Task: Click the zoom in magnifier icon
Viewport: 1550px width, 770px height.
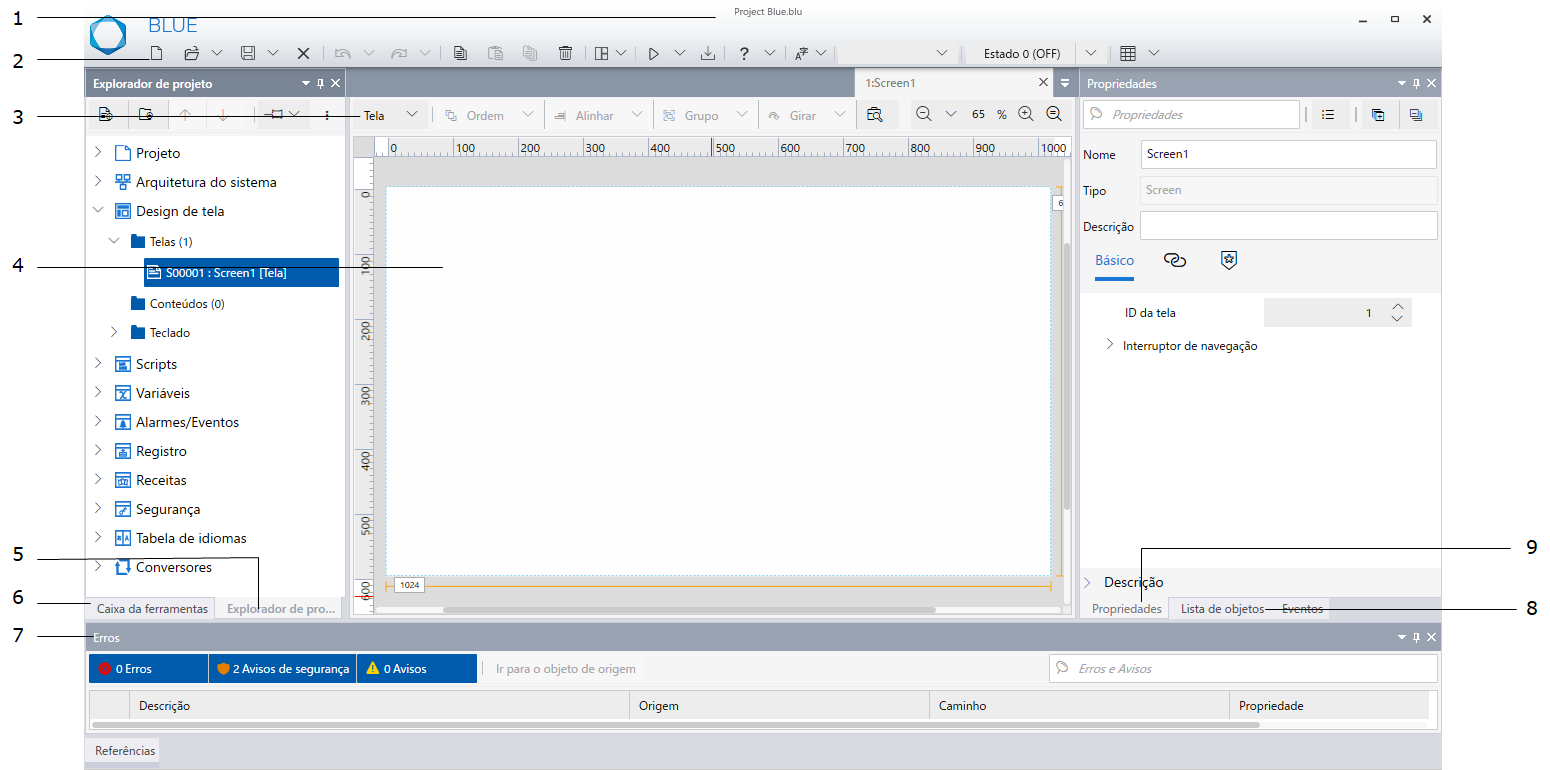Action: pyautogui.click(x=1025, y=114)
